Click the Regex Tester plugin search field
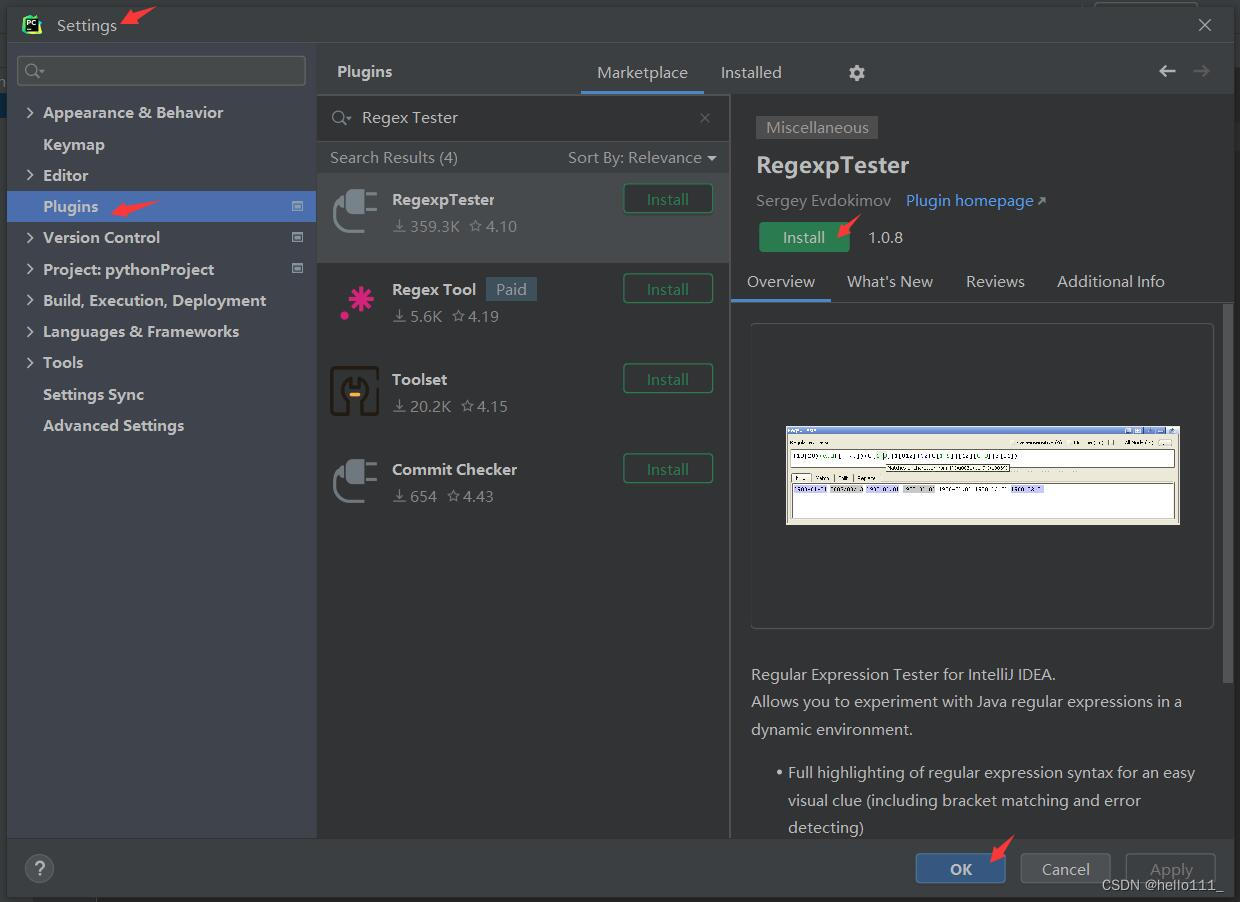The width and height of the screenshot is (1240, 902). (522, 118)
